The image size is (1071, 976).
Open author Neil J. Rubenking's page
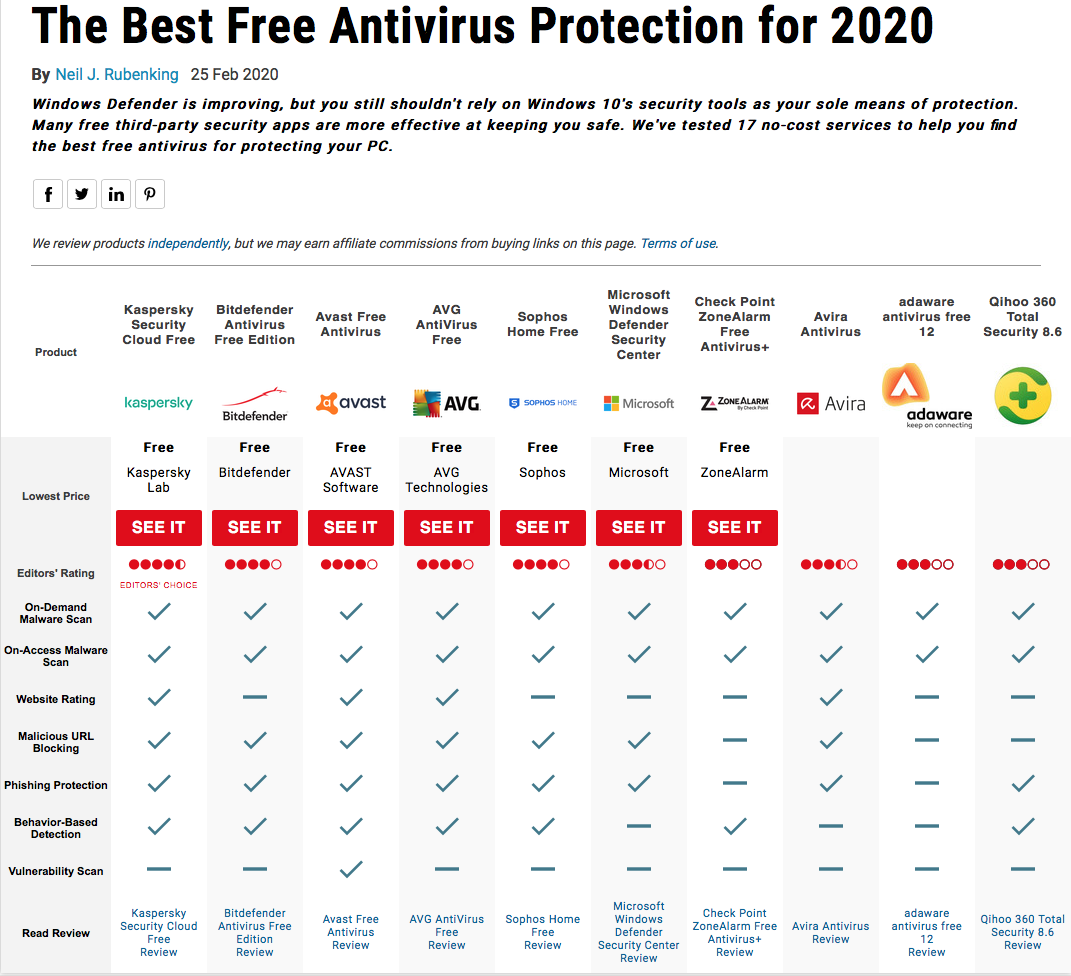[x=117, y=74]
